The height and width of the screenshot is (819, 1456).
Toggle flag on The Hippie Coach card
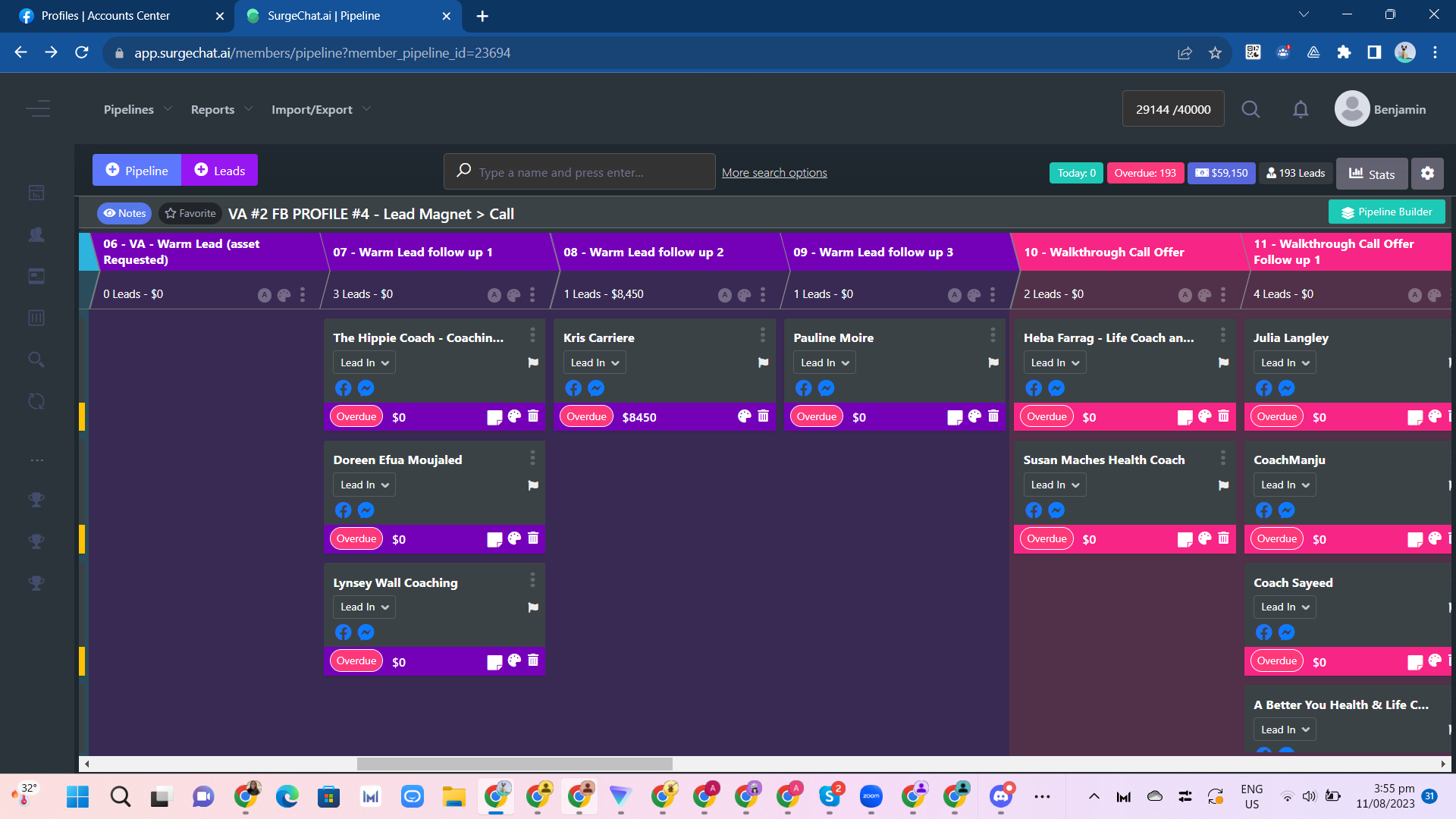click(x=533, y=362)
